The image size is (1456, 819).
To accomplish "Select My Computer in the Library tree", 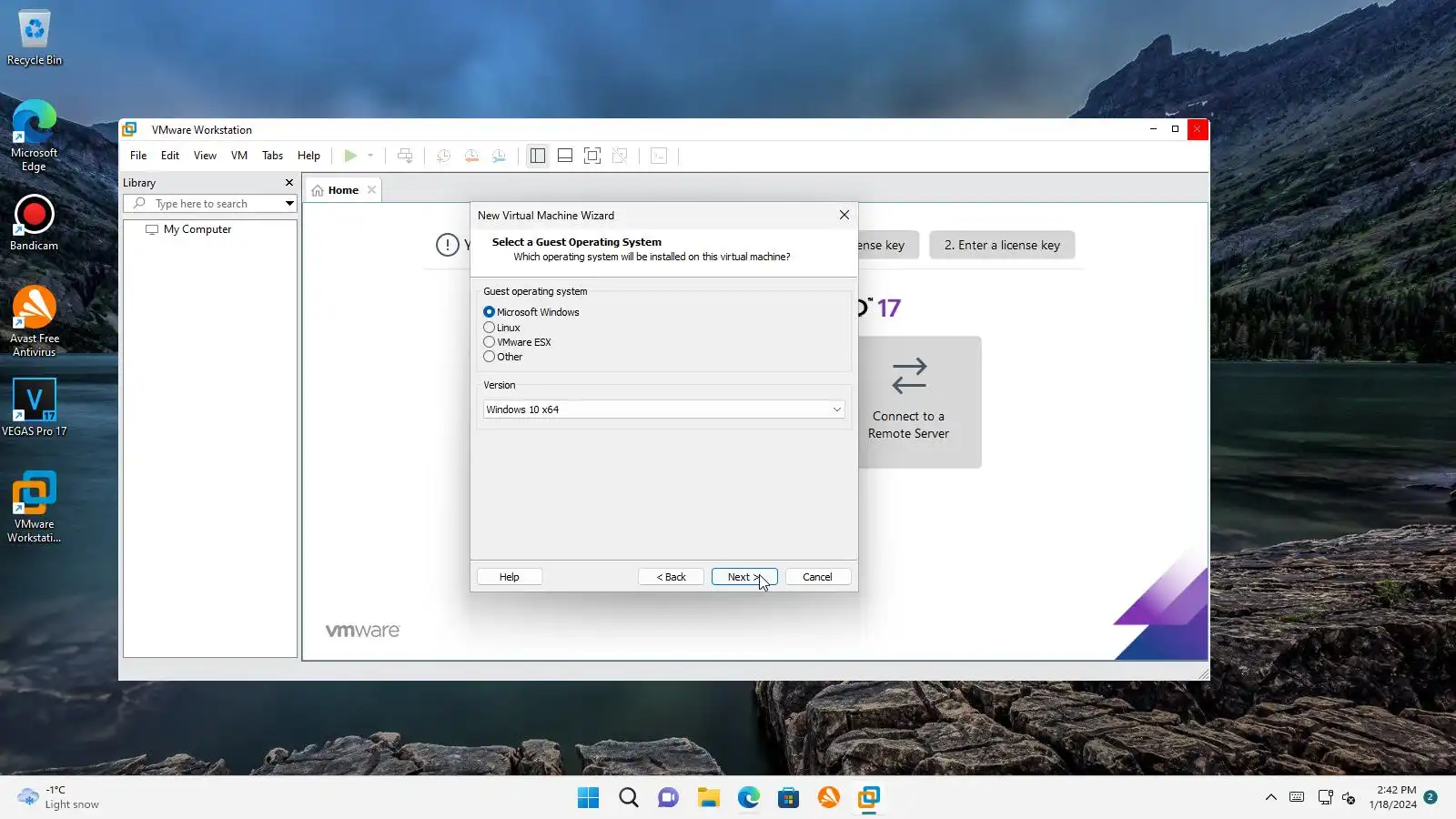I will coord(197,229).
